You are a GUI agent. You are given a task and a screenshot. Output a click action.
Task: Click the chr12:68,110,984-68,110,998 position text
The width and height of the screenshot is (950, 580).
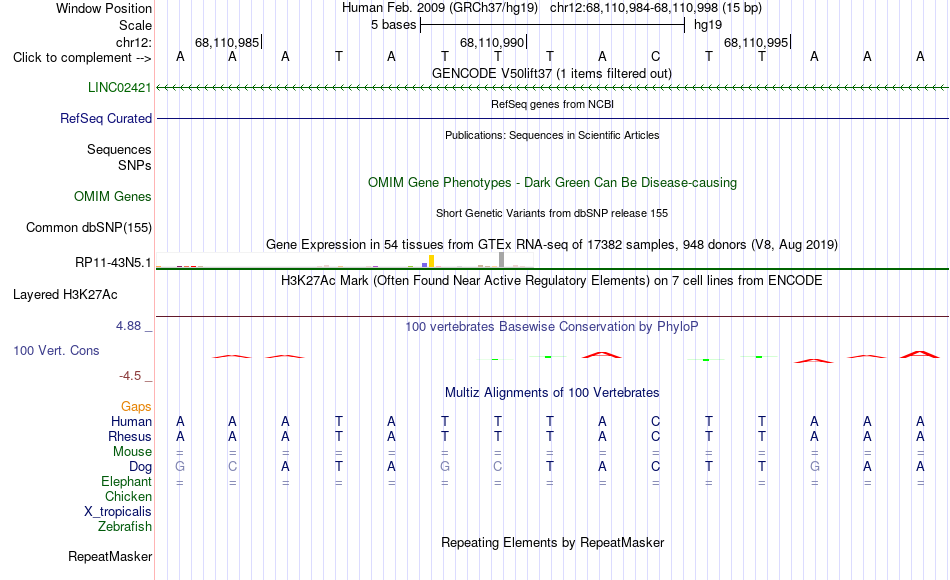656,8
